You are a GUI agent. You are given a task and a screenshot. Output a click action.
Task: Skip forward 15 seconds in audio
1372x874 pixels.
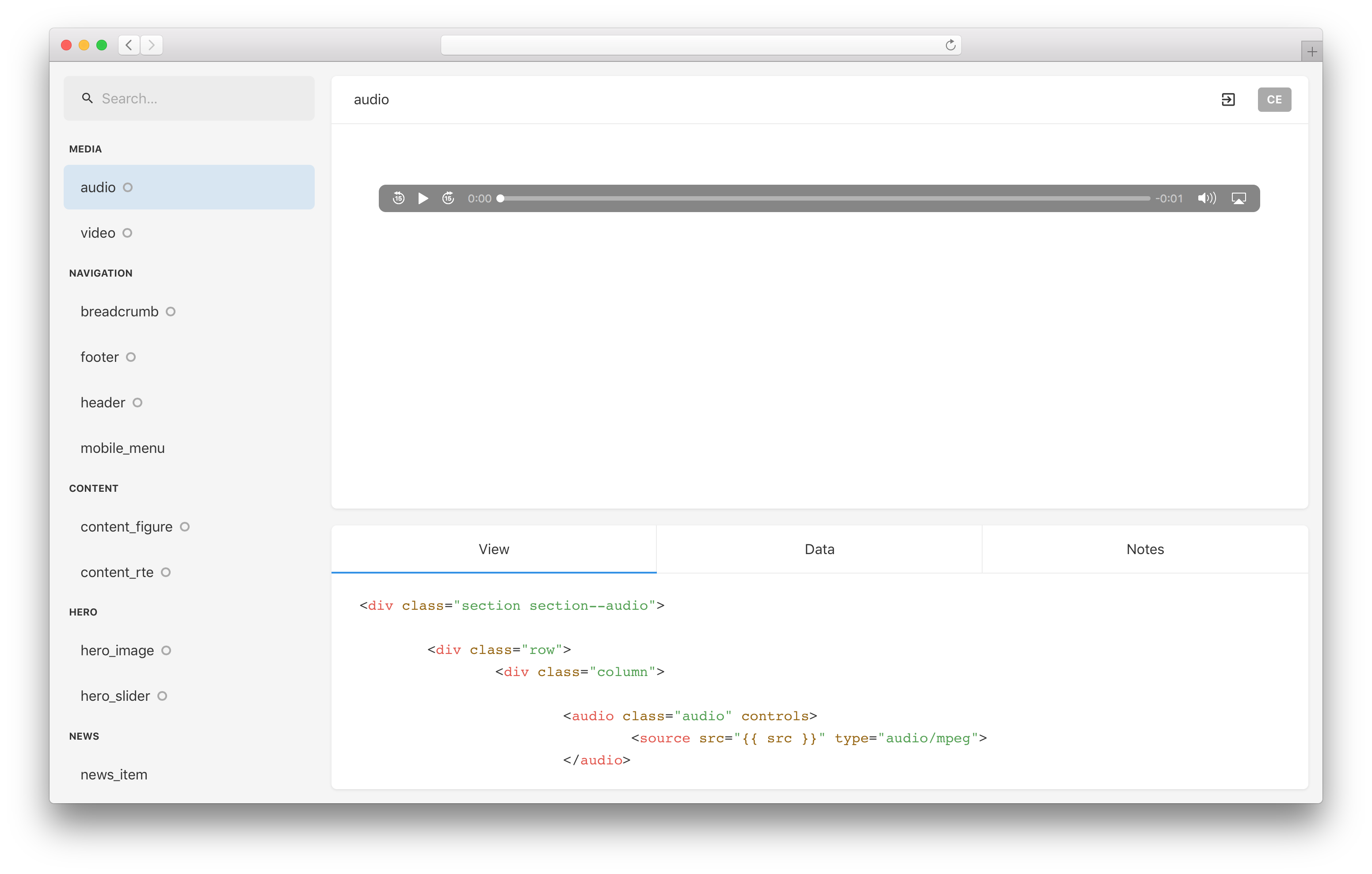[448, 198]
